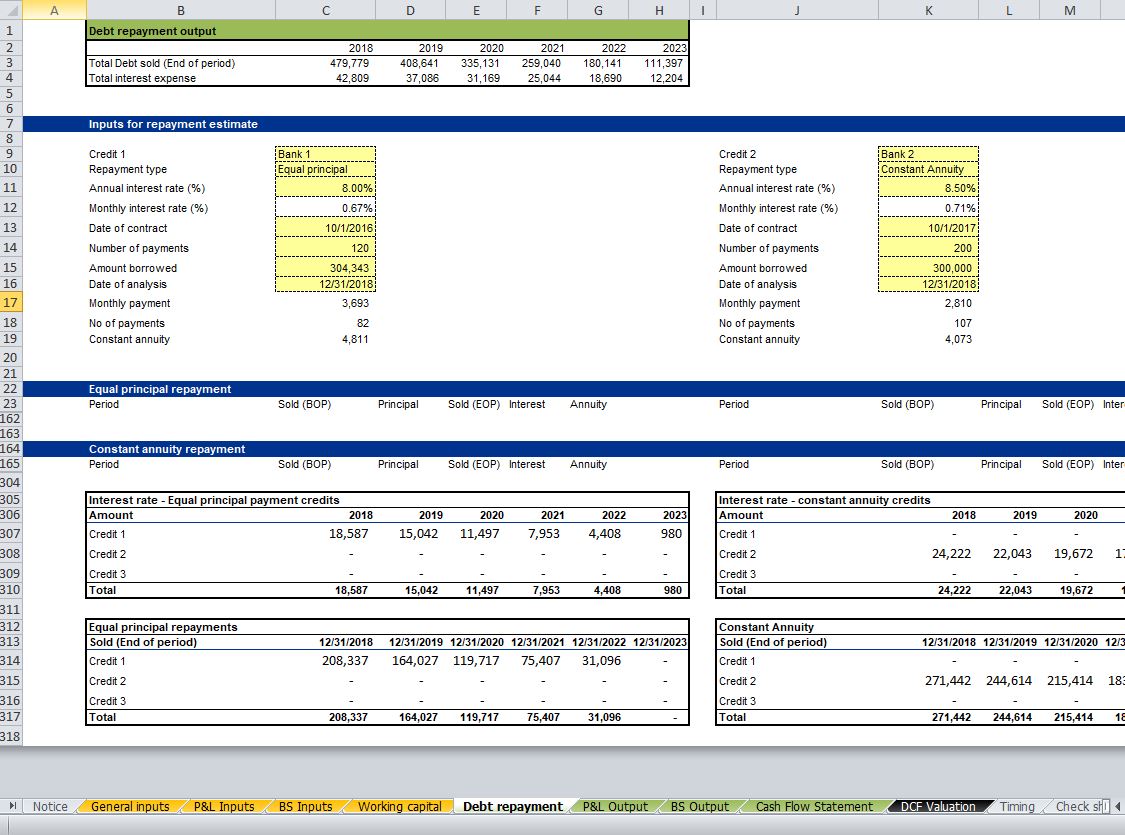This screenshot has height=835, width=1125.
Task: Click Credit 1 number of payments 120
Action: coord(325,248)
